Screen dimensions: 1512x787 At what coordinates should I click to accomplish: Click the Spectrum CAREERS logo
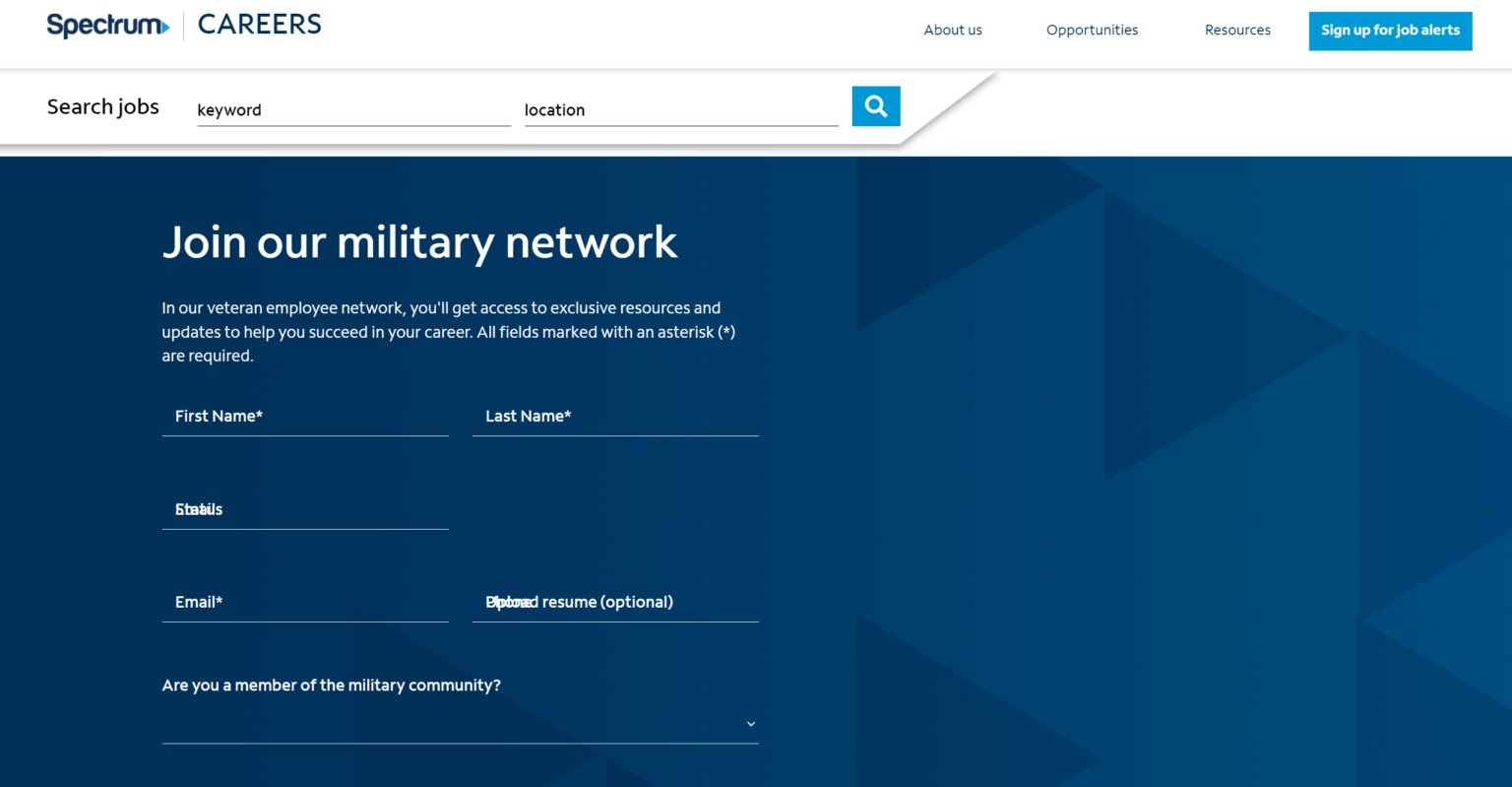(183, 25)
